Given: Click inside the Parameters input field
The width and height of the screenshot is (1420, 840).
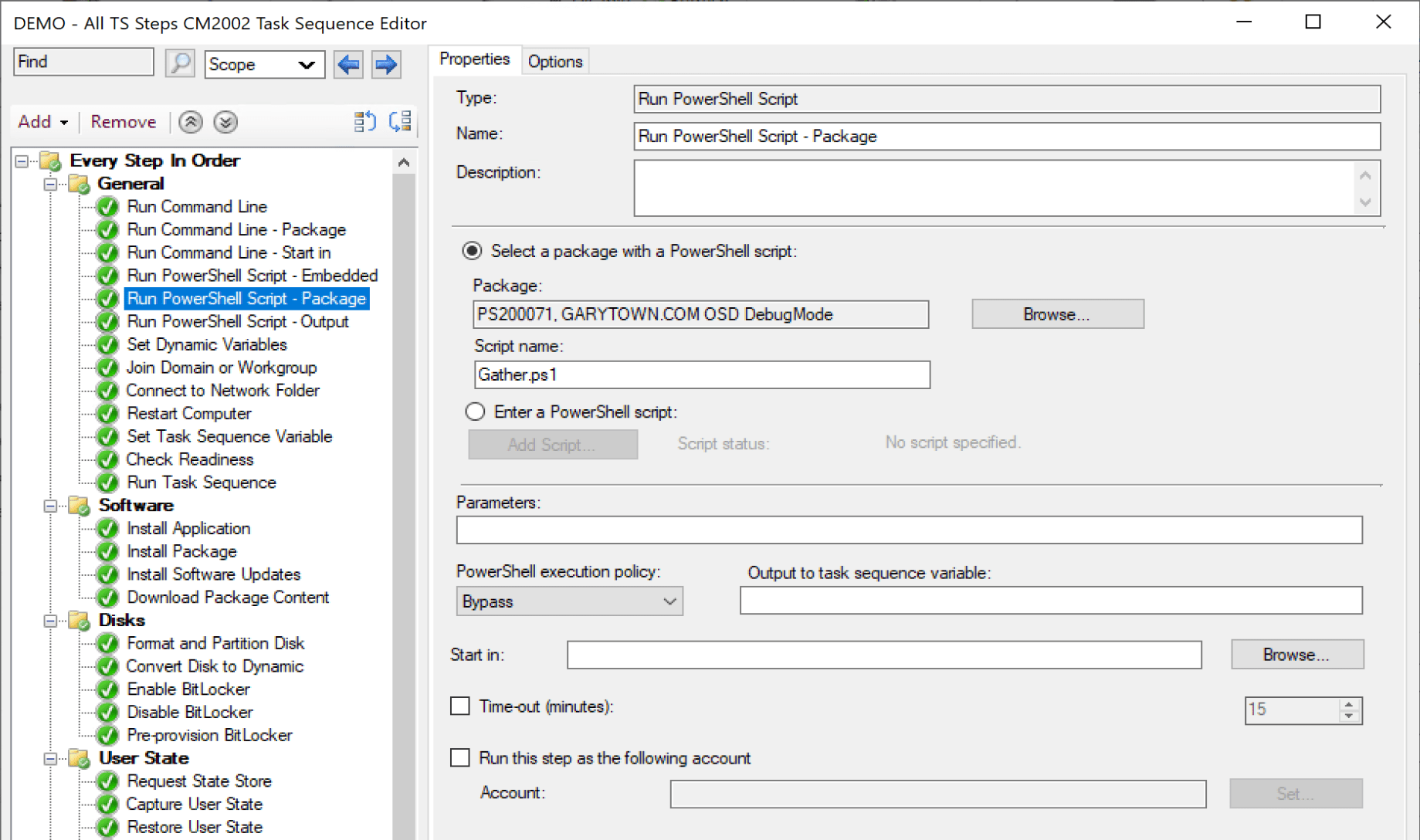Looking at the screenshot, I should pos(849,530).
